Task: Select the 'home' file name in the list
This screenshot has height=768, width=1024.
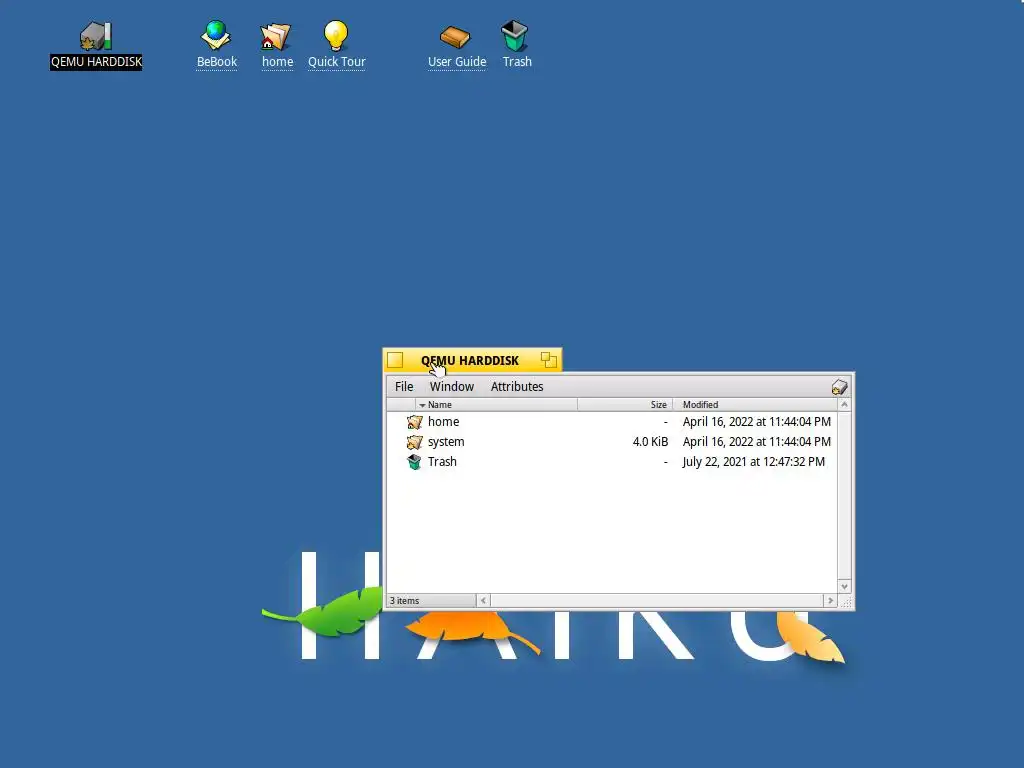Action: tap(443, 422)
